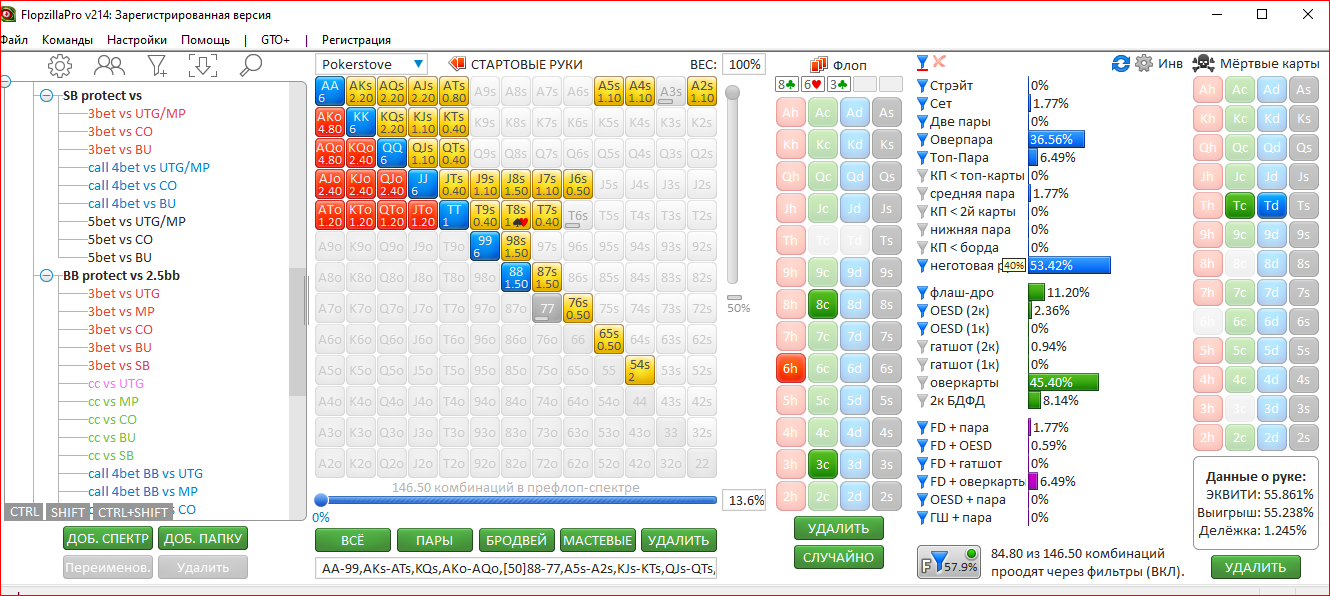Open the Команды menu
Viewport: 1330px width, 596px height.
[67, 40]
